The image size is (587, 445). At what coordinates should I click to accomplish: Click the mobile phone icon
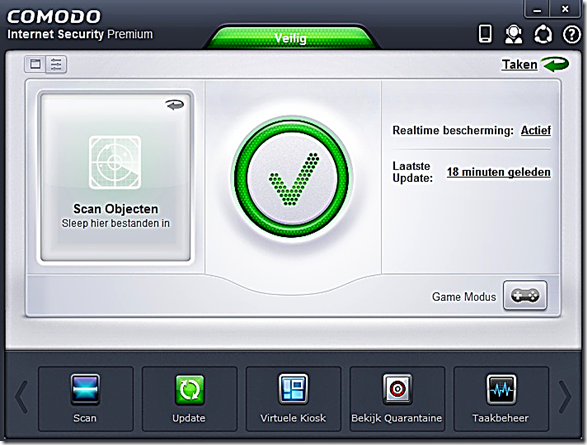click(485, 34)
